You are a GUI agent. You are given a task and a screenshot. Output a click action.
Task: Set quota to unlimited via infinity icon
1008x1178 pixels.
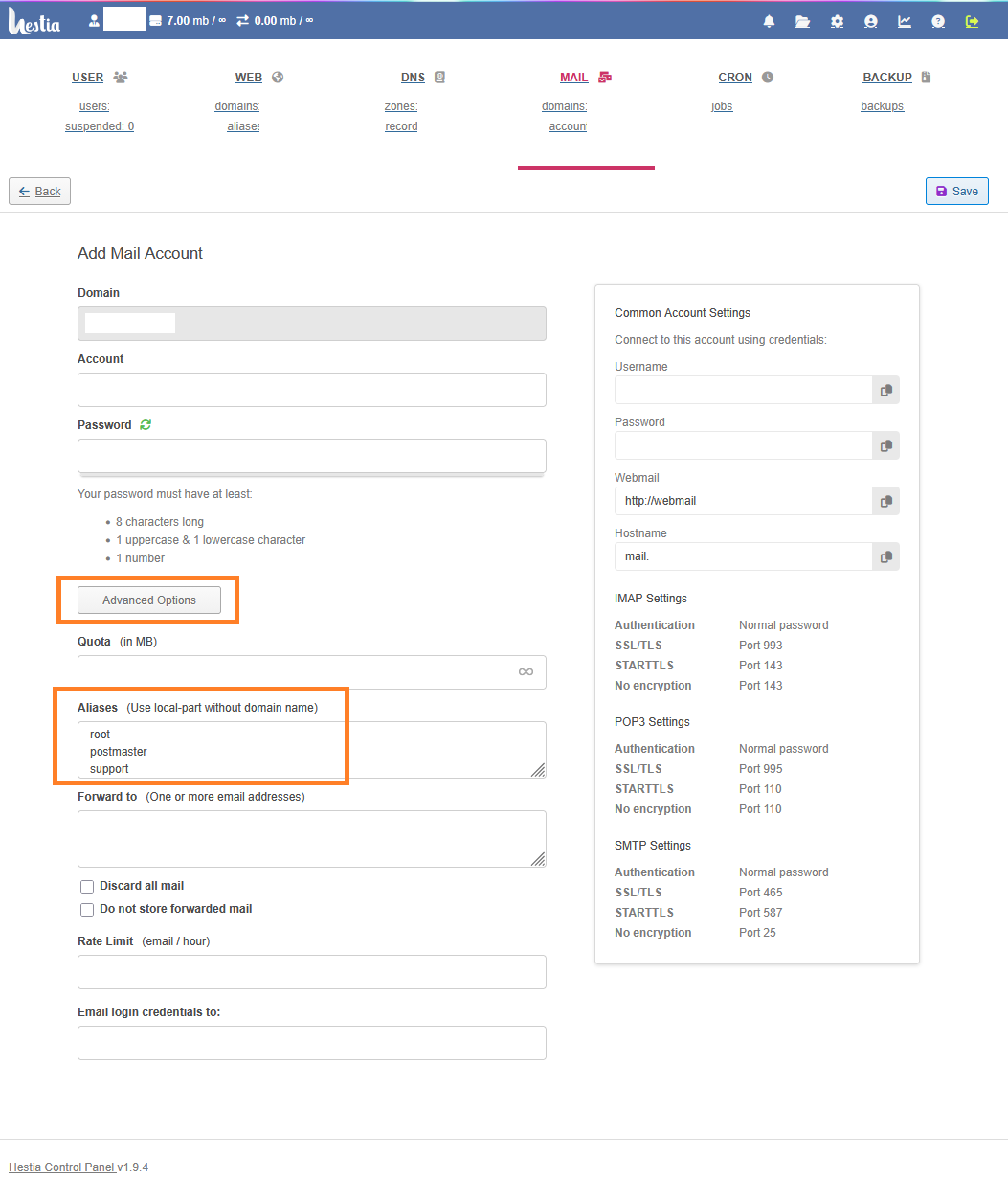526,672
